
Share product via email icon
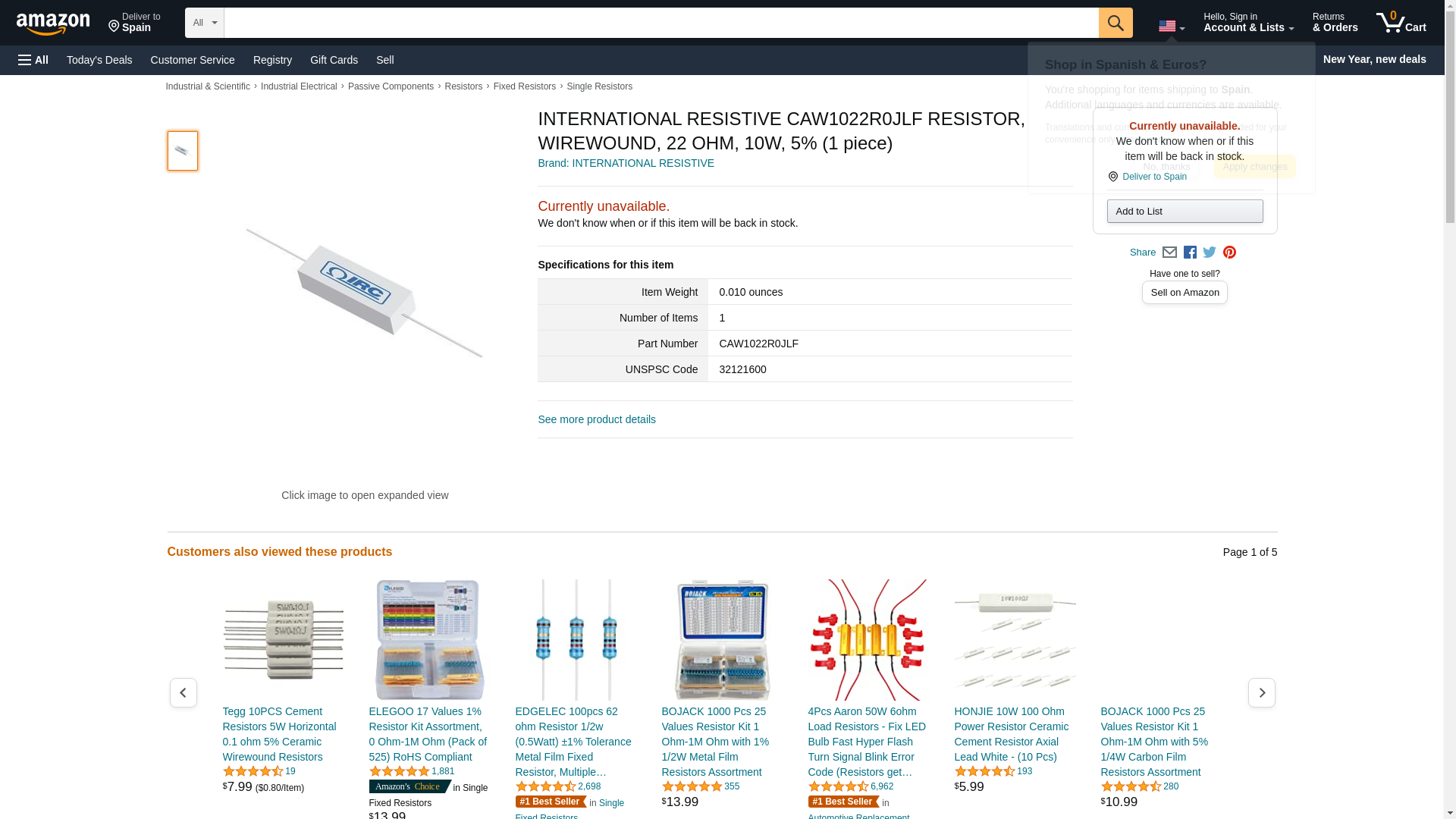(x=1169, y=253)
